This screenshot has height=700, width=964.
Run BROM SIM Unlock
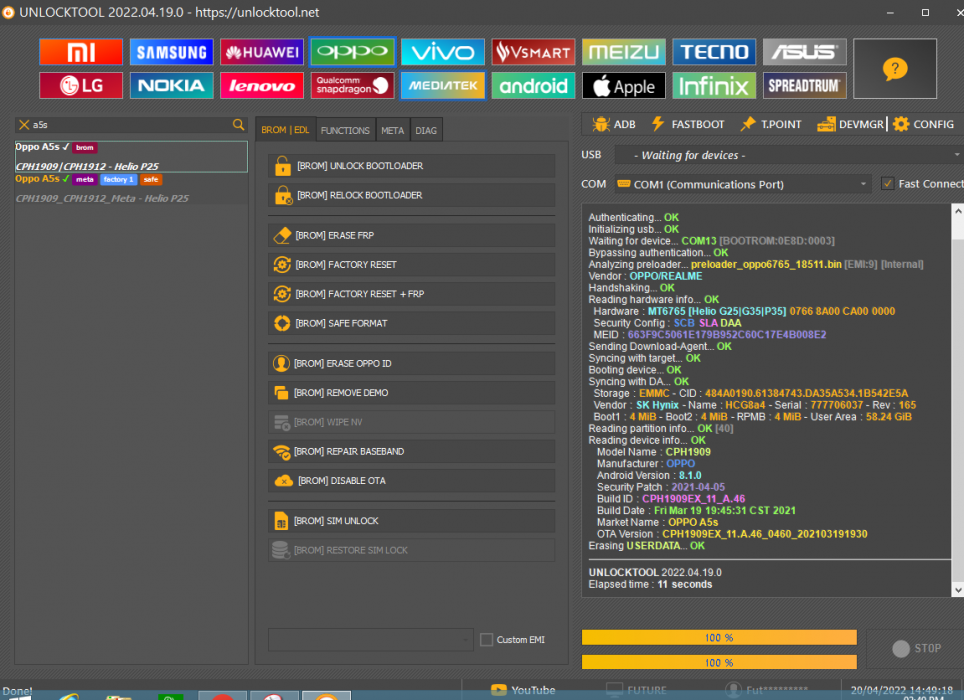(x=411, y=521)
